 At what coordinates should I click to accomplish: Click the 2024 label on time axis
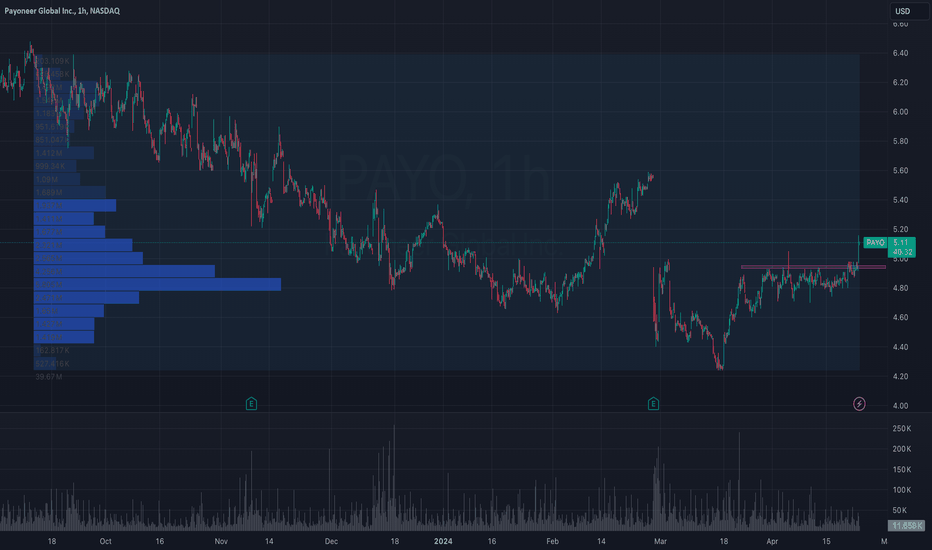[443, 541]
